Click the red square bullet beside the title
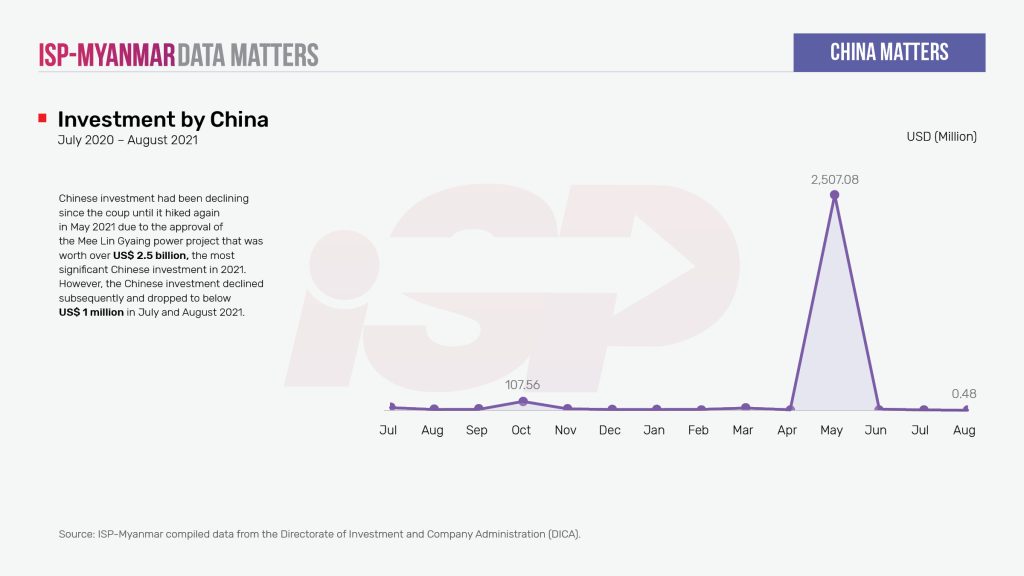 42,119
